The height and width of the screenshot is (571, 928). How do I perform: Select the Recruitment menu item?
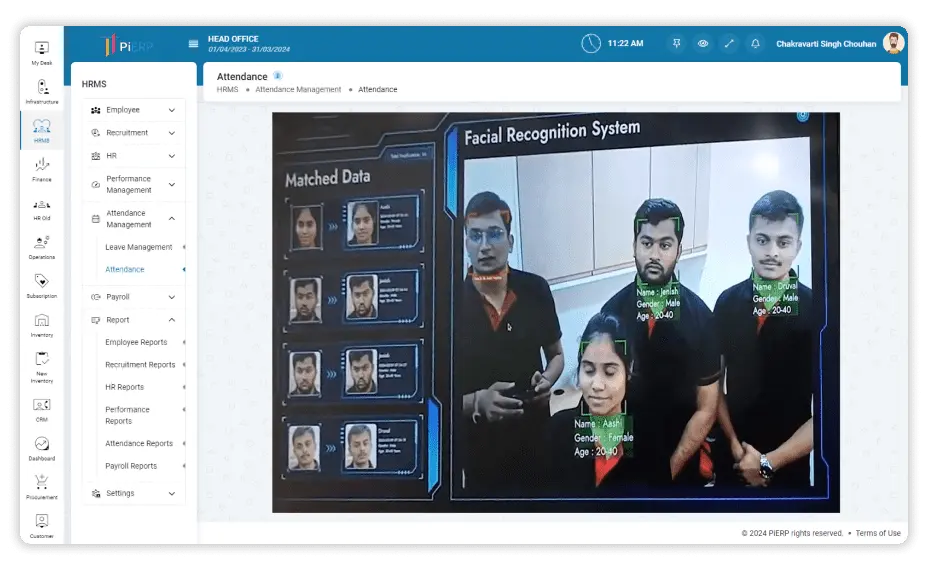tap(134, 133)
